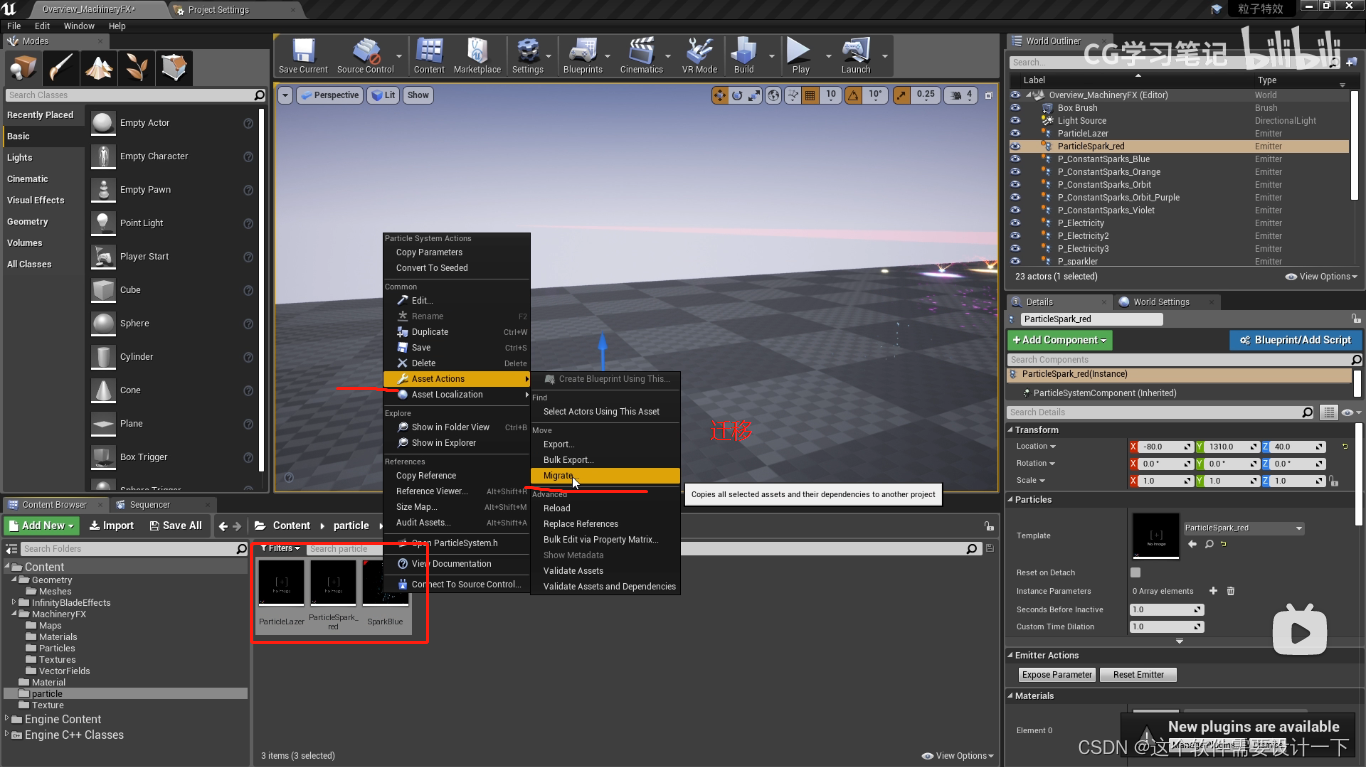1366x767 pixels.
Task: Click the VR Mode toolbar icon
Action: [x=699, y=55]
